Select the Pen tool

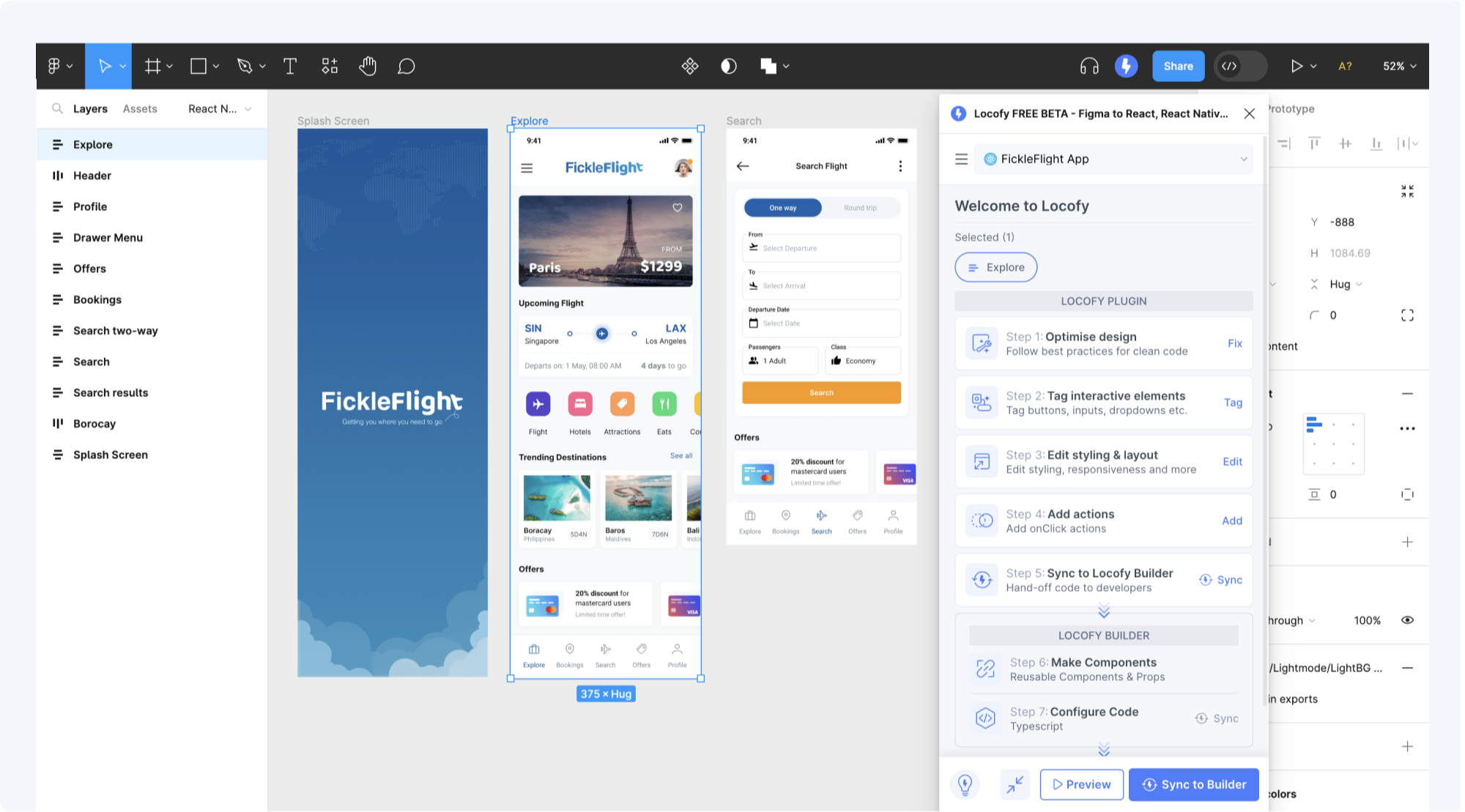pyautogui.click(x=245, y=66)
